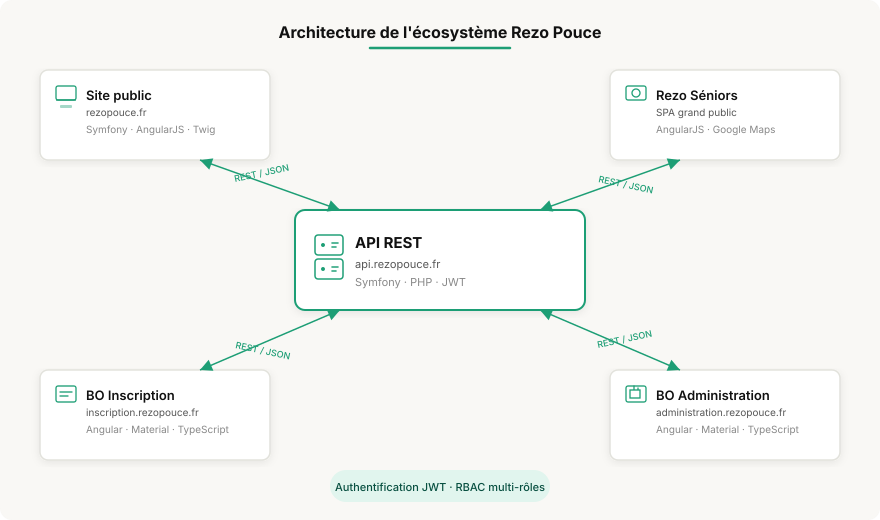Select the server icon in API REST card
This screenshot has width=880, height=520.
tap(328, 256)
